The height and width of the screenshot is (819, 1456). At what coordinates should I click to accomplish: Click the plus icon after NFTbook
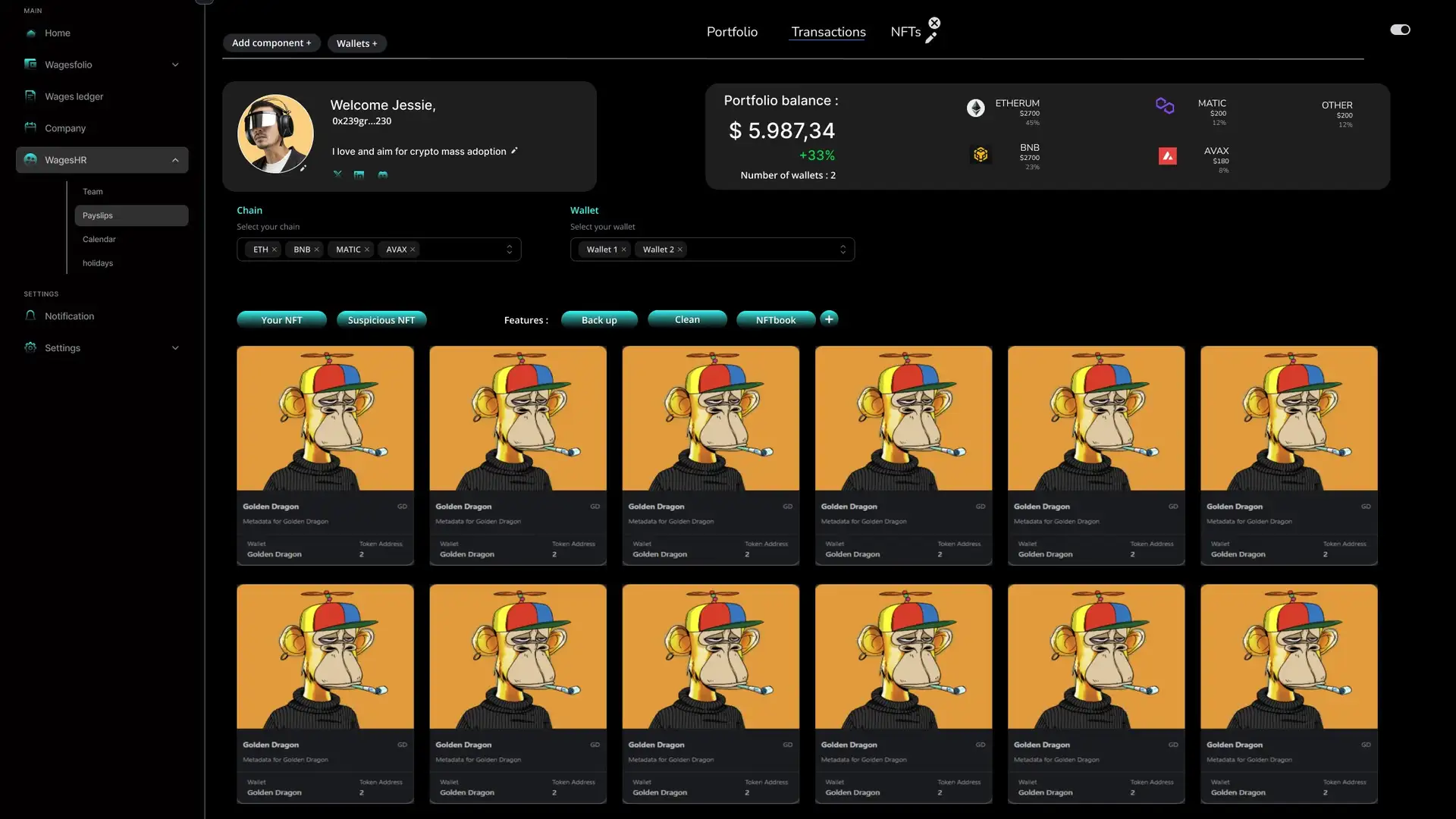pyautogui.click(x=829, y=318)
